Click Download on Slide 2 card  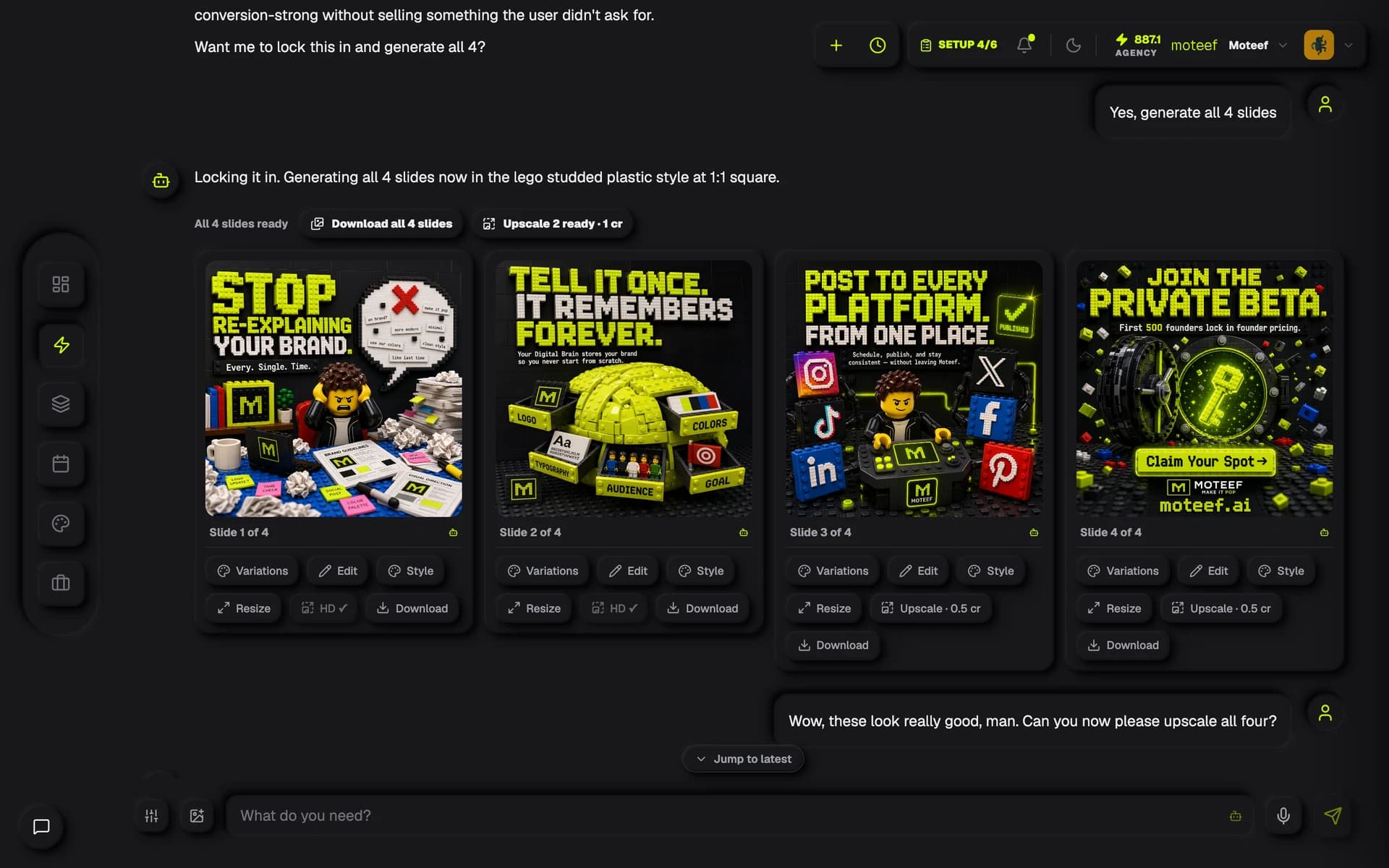coord(702,608)
